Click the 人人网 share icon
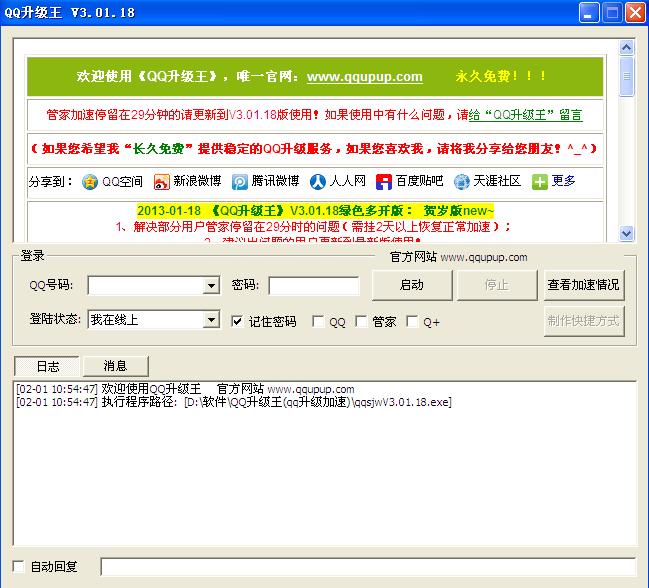 (x=317, y=182)
